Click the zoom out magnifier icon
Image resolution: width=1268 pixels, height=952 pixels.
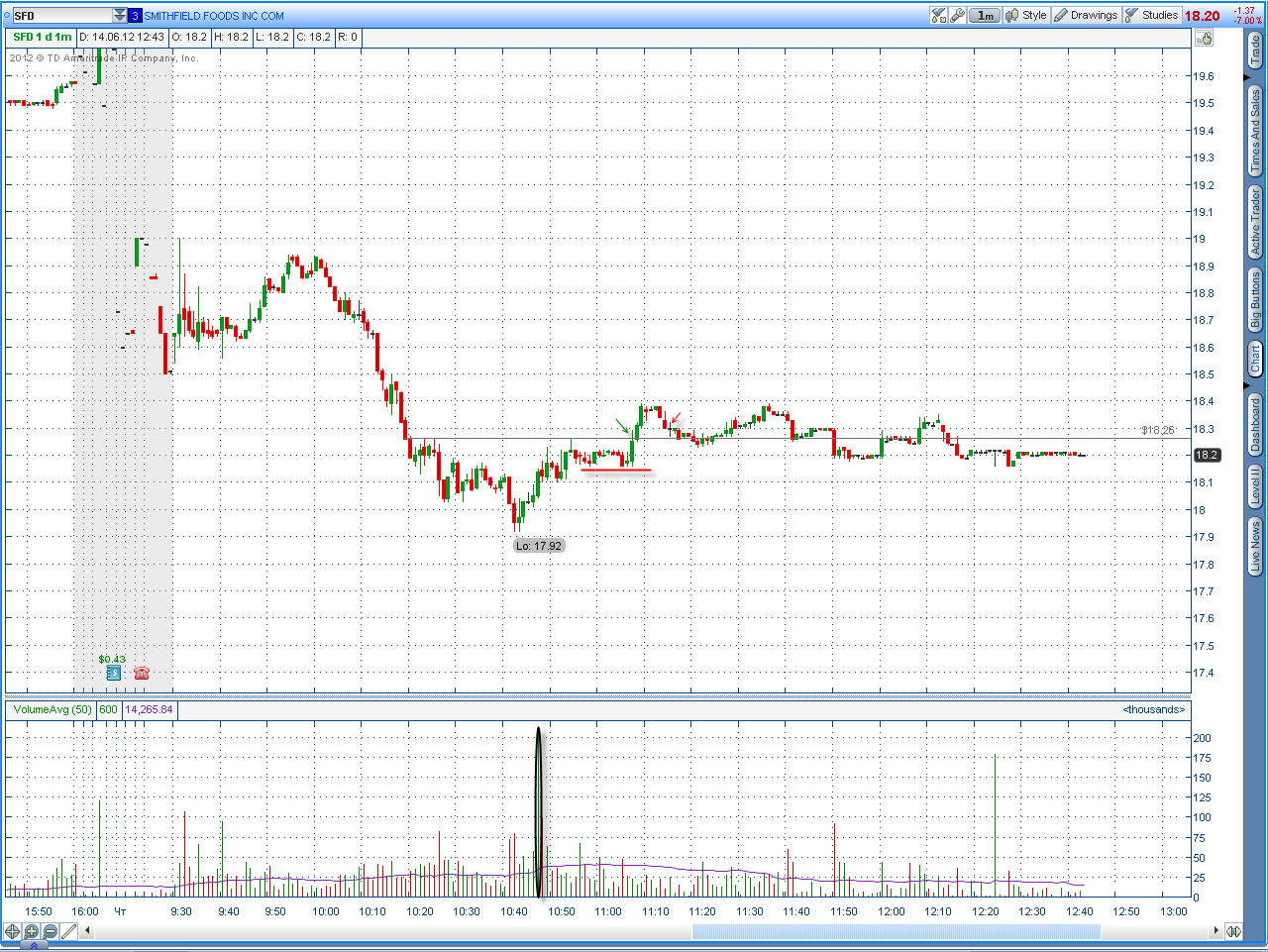tap(51, 931)
